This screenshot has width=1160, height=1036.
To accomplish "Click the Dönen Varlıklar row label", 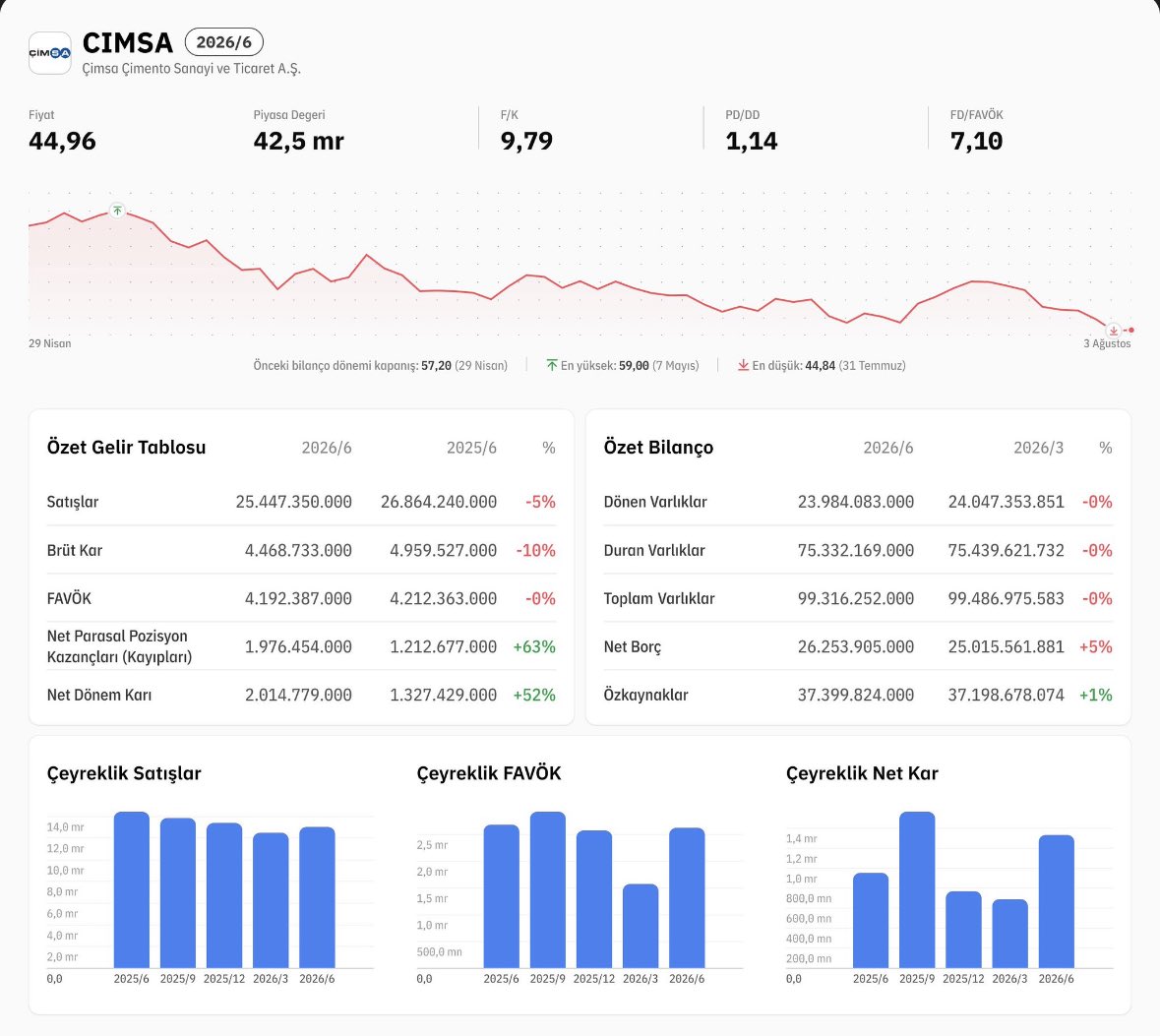I will coord(655,502).
